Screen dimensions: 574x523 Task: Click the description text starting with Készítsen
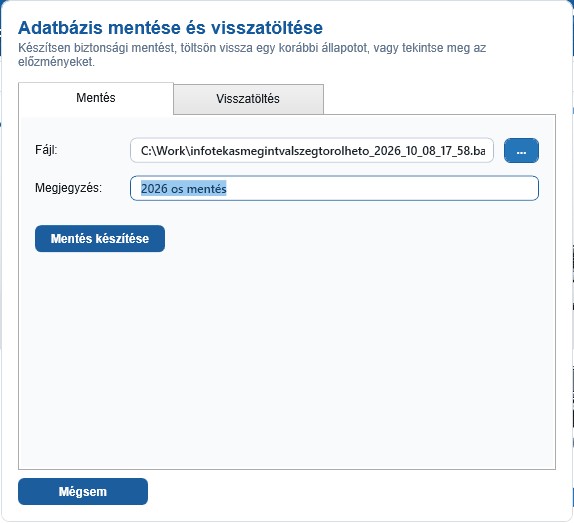(252, 55)
